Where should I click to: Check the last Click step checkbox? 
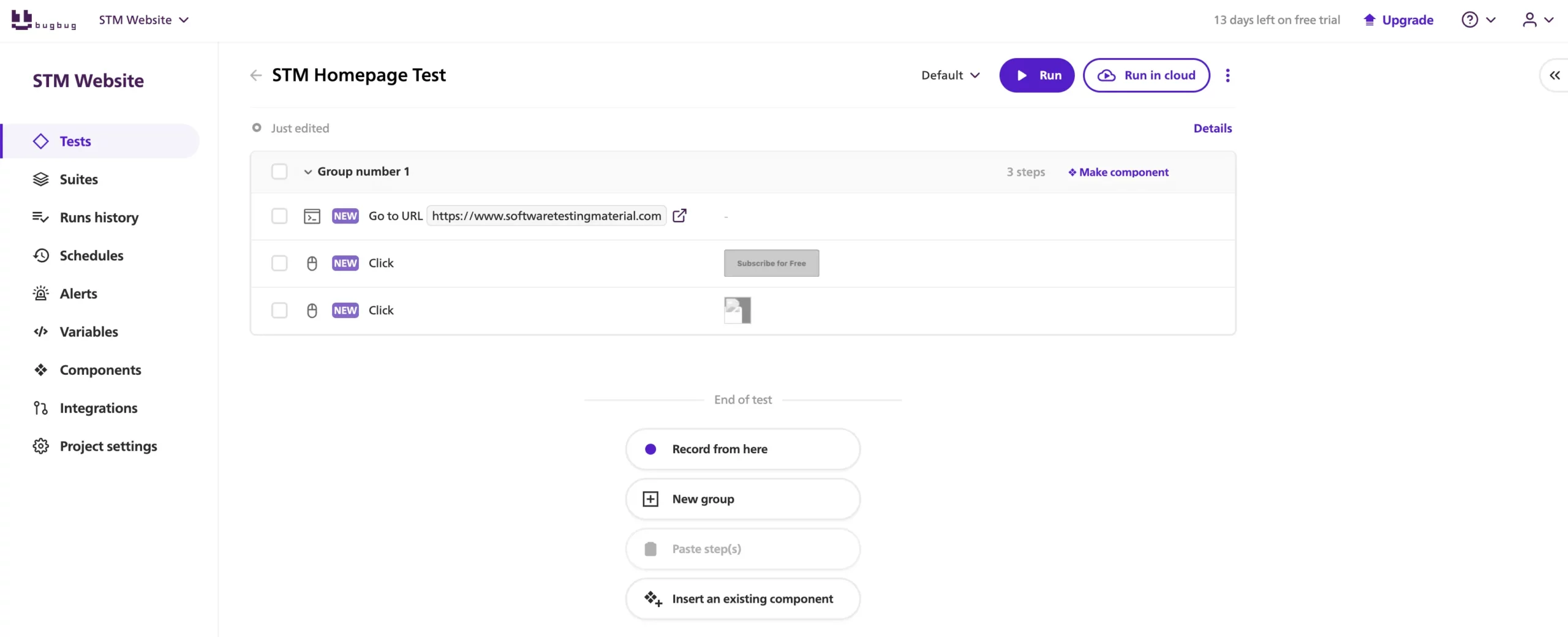(279, 310)
